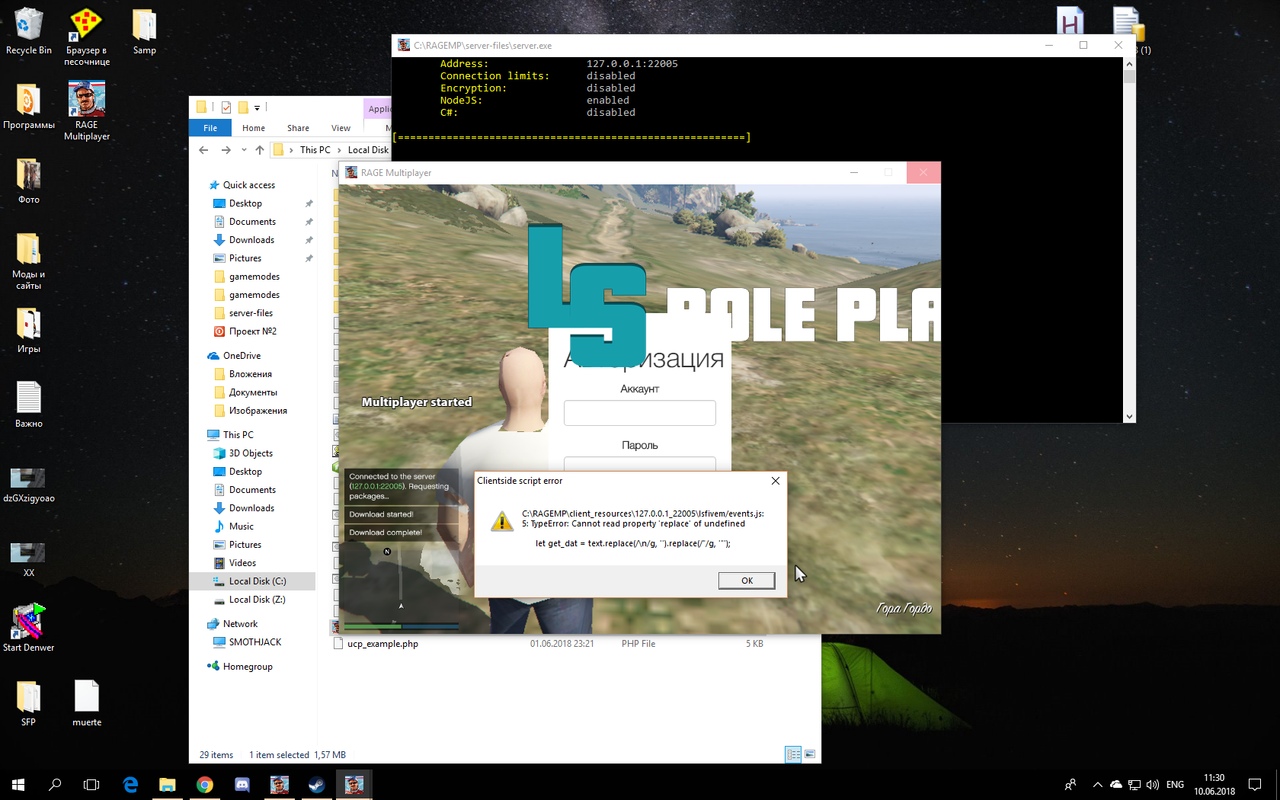The image size is (1280, 800).
Task: Go back in File Explorer
Action: [204, 150]
